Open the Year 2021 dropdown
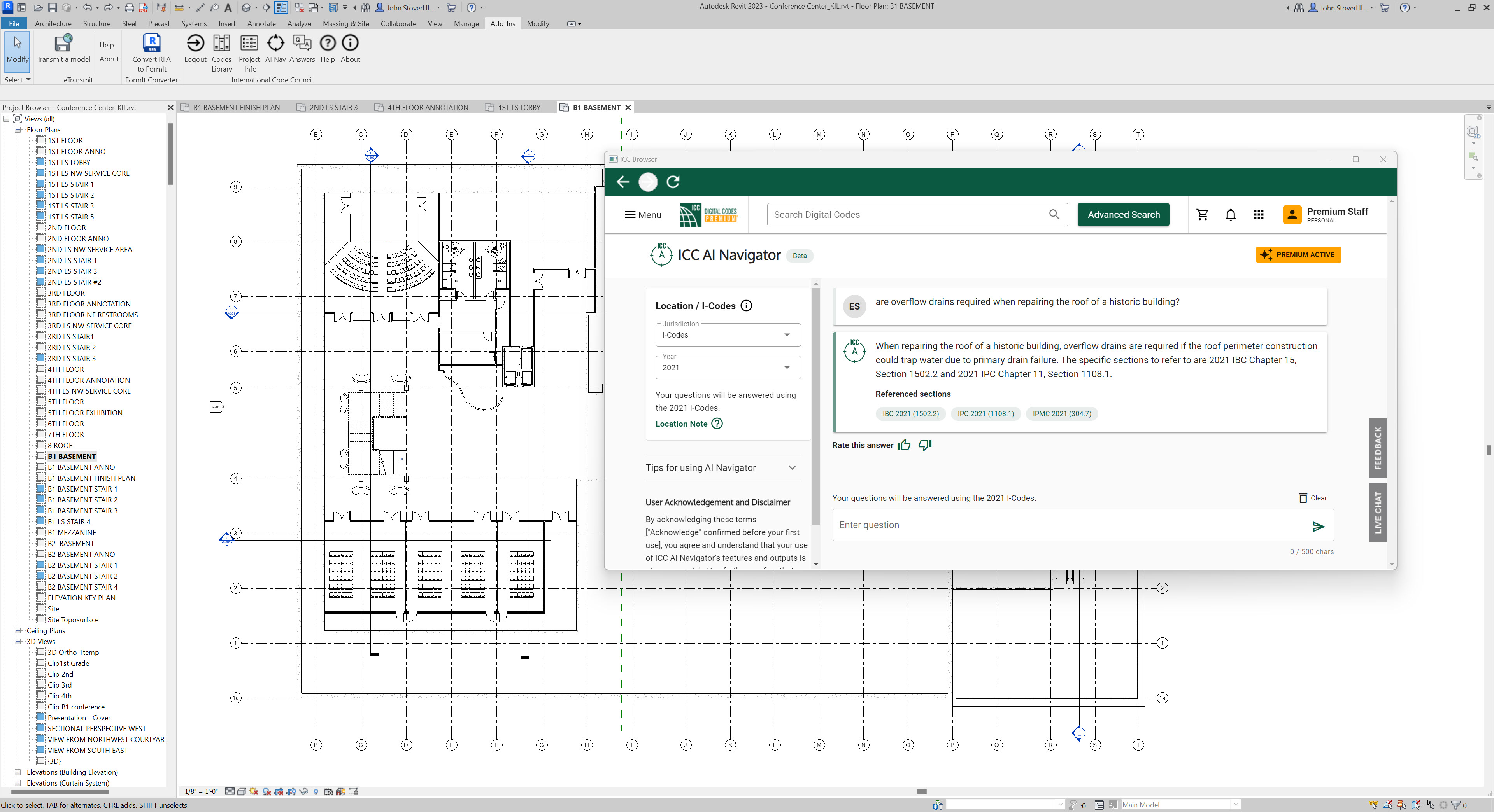This screenshot has height=812, width=1494. [x=727, y=367]
